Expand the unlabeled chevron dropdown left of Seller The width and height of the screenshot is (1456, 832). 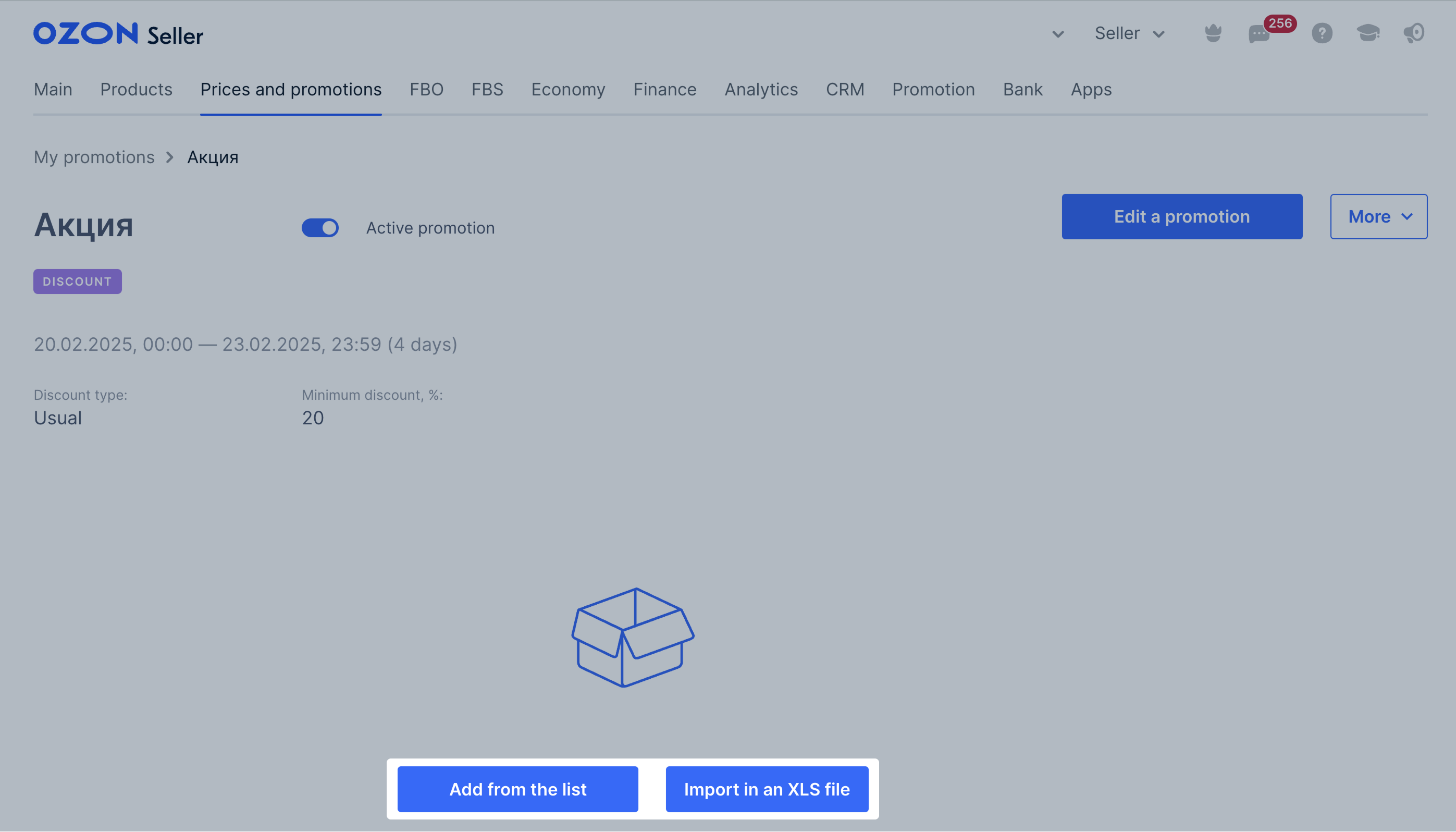tap(1058, 34)
